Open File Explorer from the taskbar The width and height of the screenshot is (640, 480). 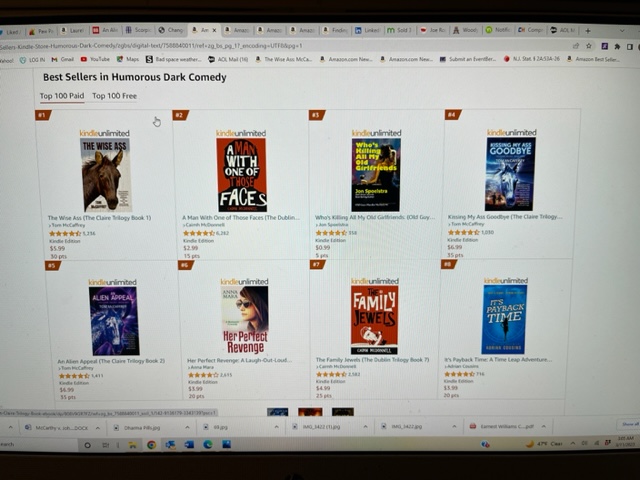133,445
